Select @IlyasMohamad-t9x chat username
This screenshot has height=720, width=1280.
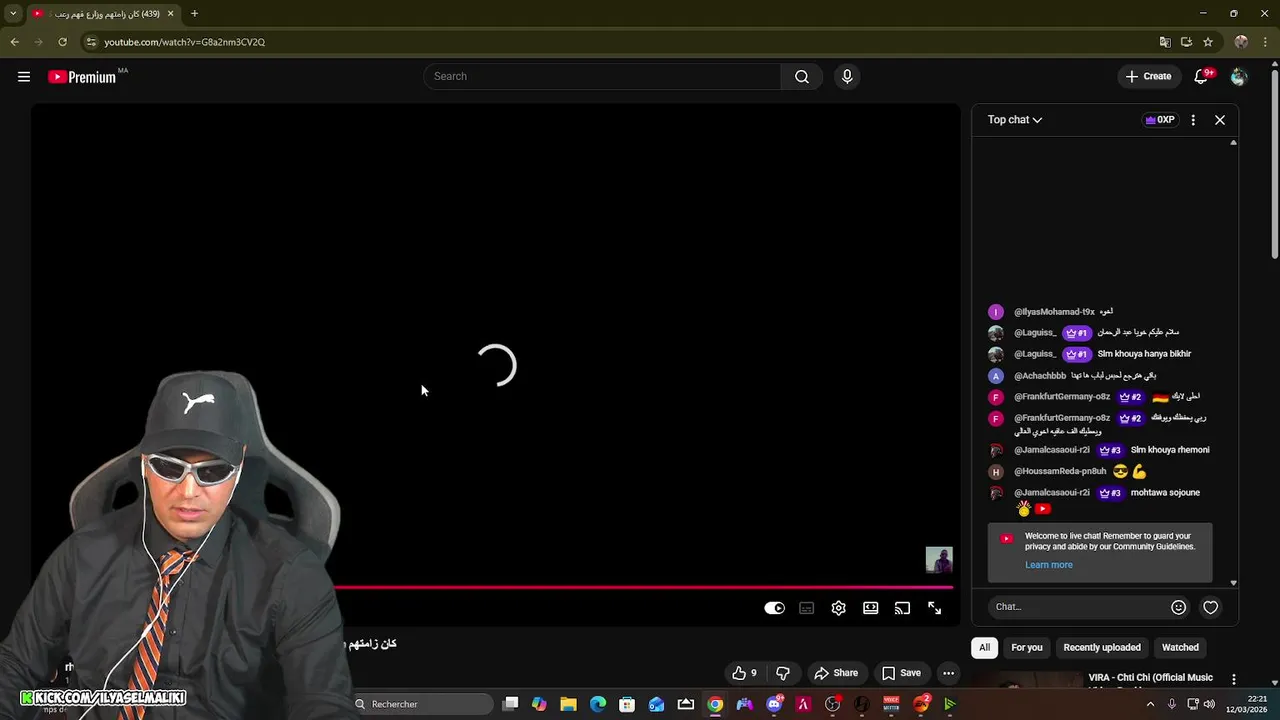pyautogui.click(x=1054, y=312)
